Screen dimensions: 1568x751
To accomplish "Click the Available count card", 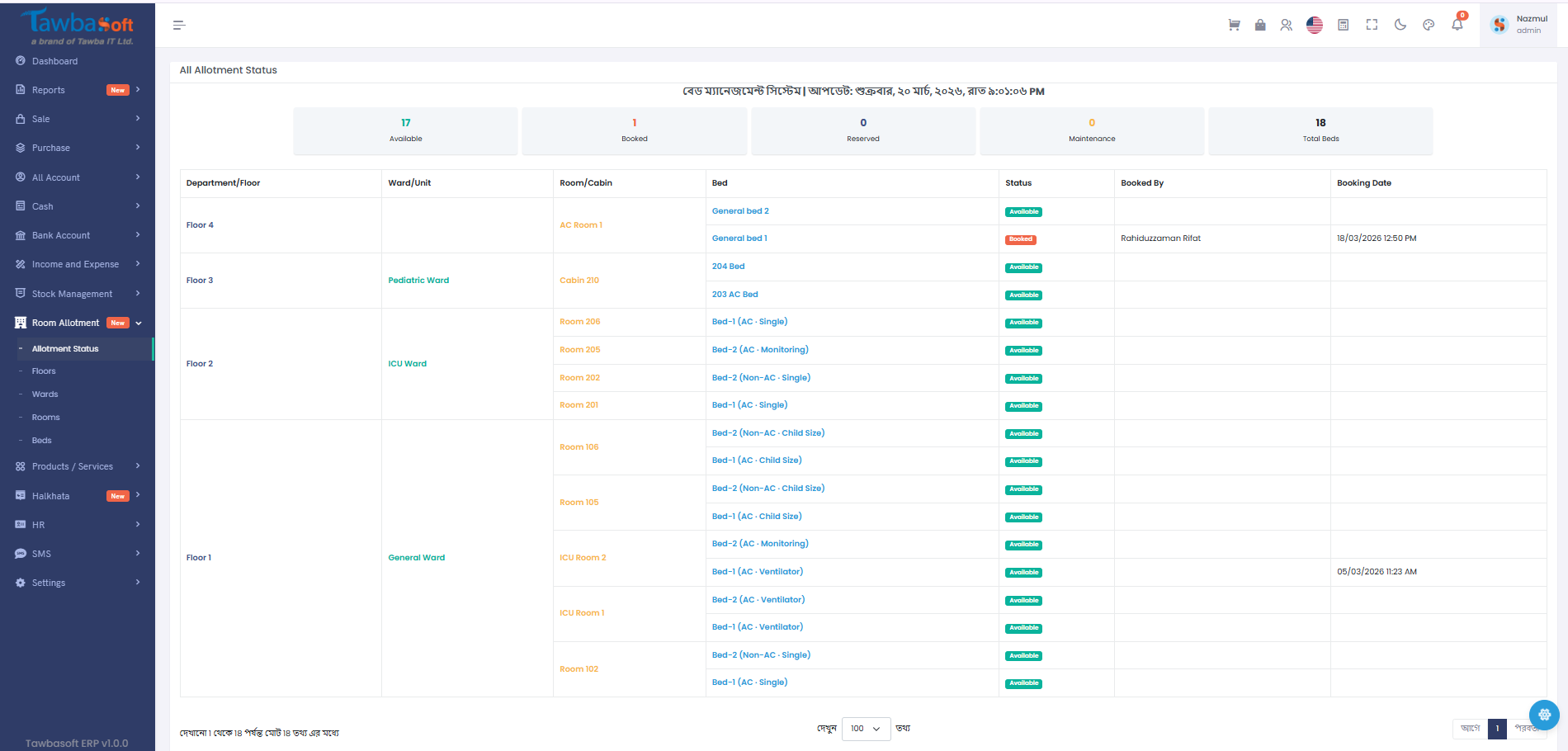I will [405, 130].
